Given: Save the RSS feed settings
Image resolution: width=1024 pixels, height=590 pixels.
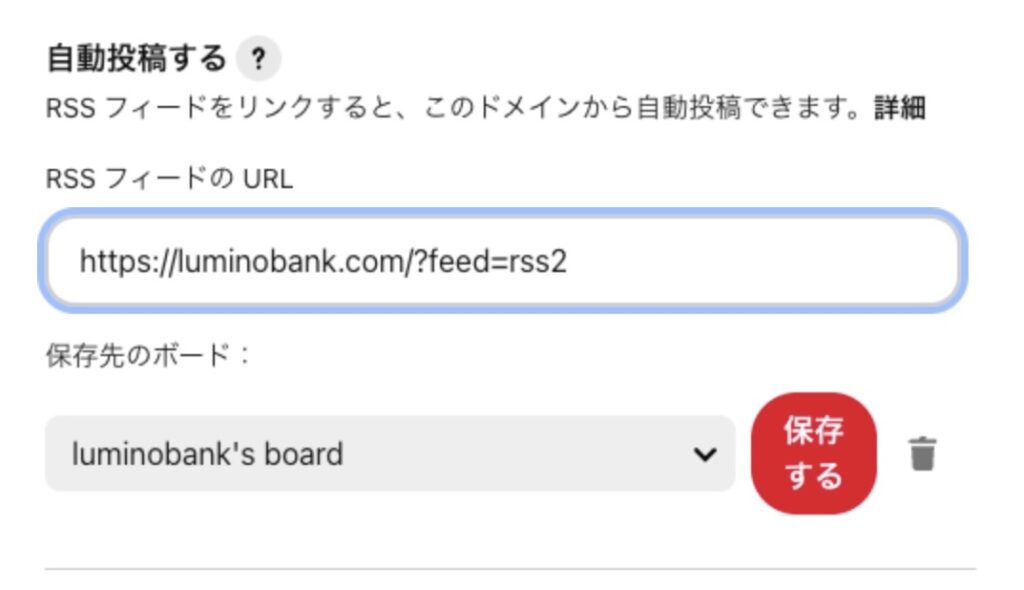Looking at the screenshot, I should pyautogui.click(x=814, y=453).
